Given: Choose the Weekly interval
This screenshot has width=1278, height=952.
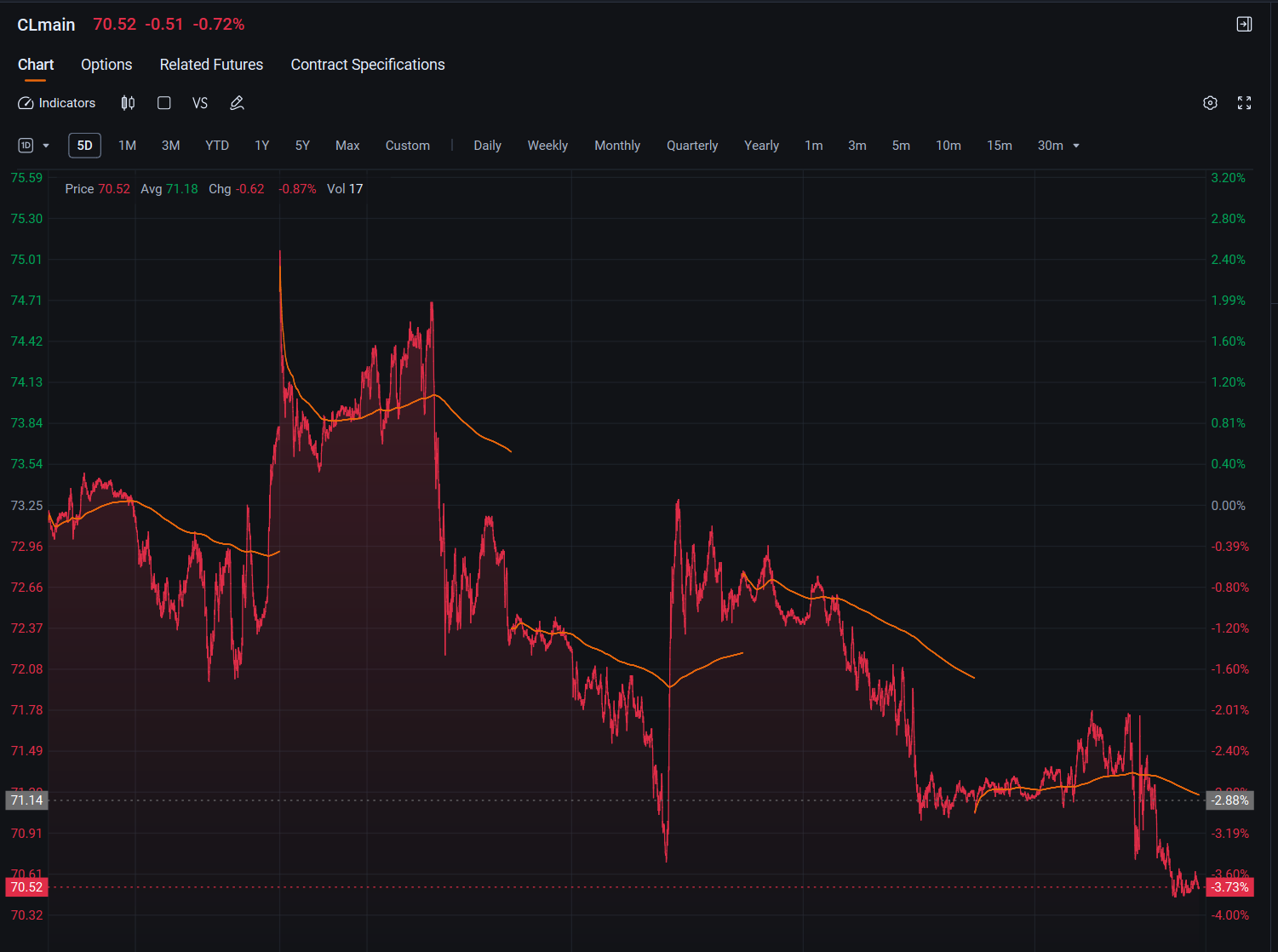Looking at the screenshot, I should coord(547,146).
